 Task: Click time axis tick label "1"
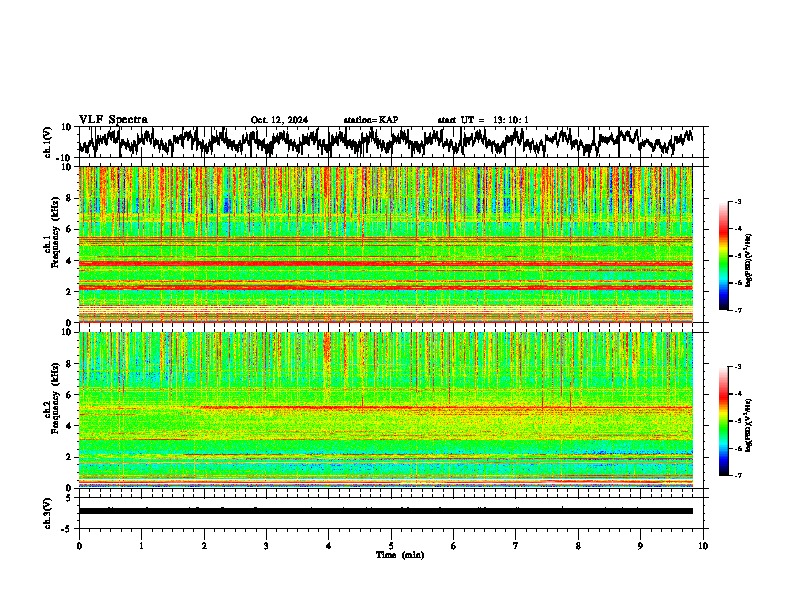(141, 546)
